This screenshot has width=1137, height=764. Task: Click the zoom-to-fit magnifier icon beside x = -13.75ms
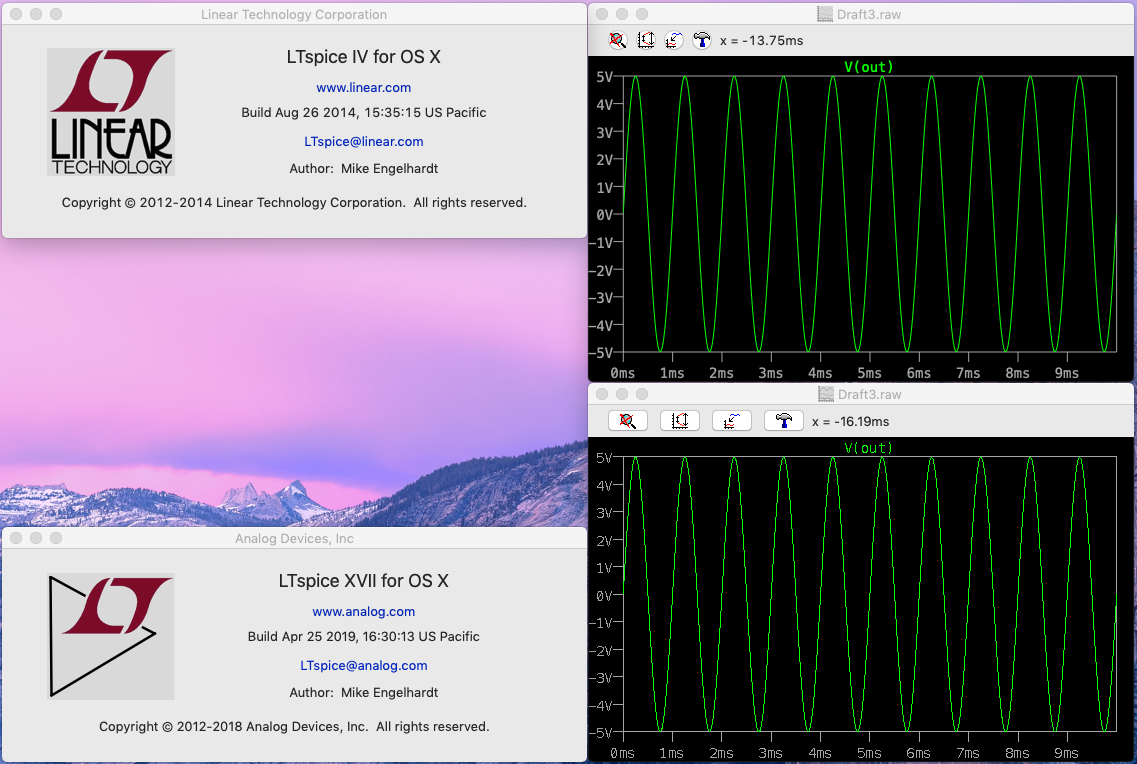[617, 41]
